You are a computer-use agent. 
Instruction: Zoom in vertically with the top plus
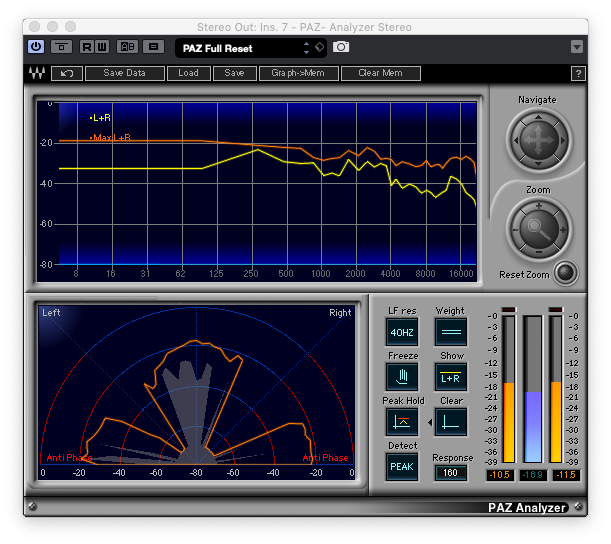(539, 206)
